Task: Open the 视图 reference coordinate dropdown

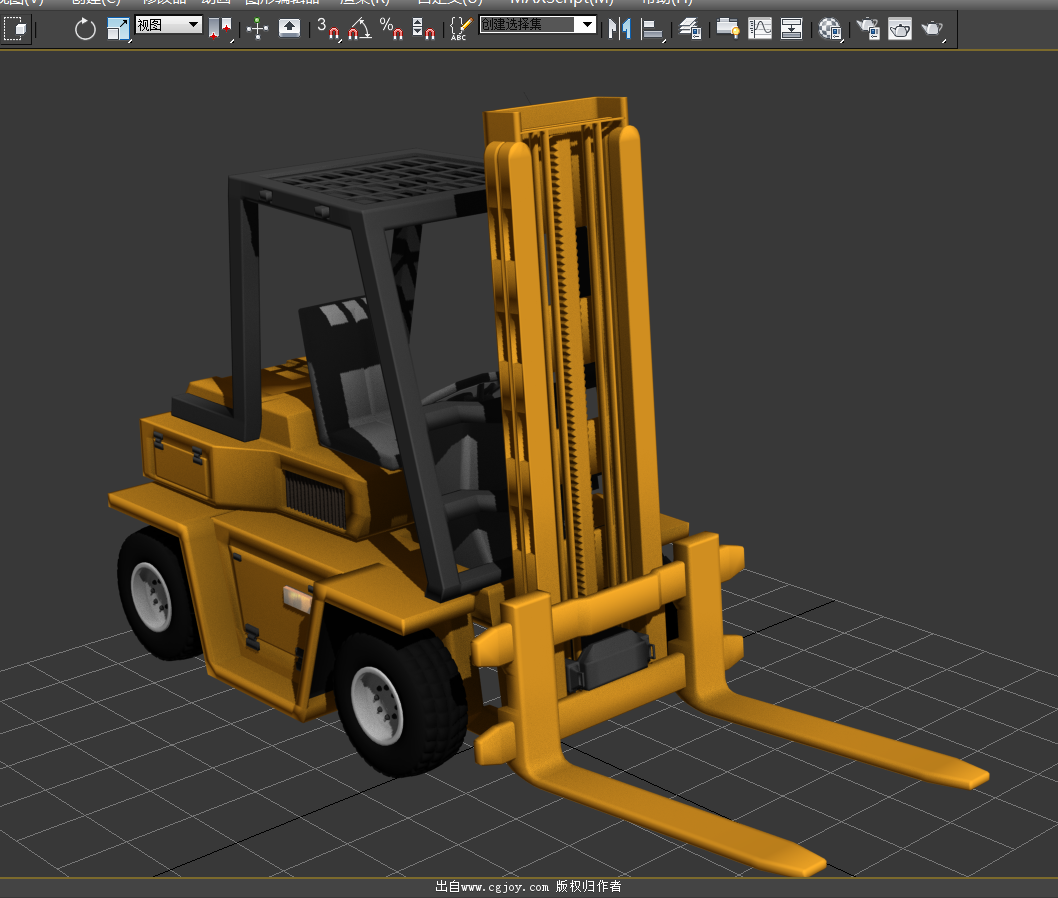Action: coord(169,25)
